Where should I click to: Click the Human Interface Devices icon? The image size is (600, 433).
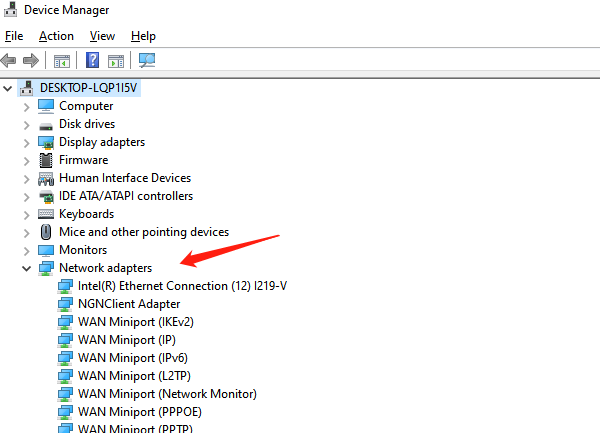pos(46,179)
